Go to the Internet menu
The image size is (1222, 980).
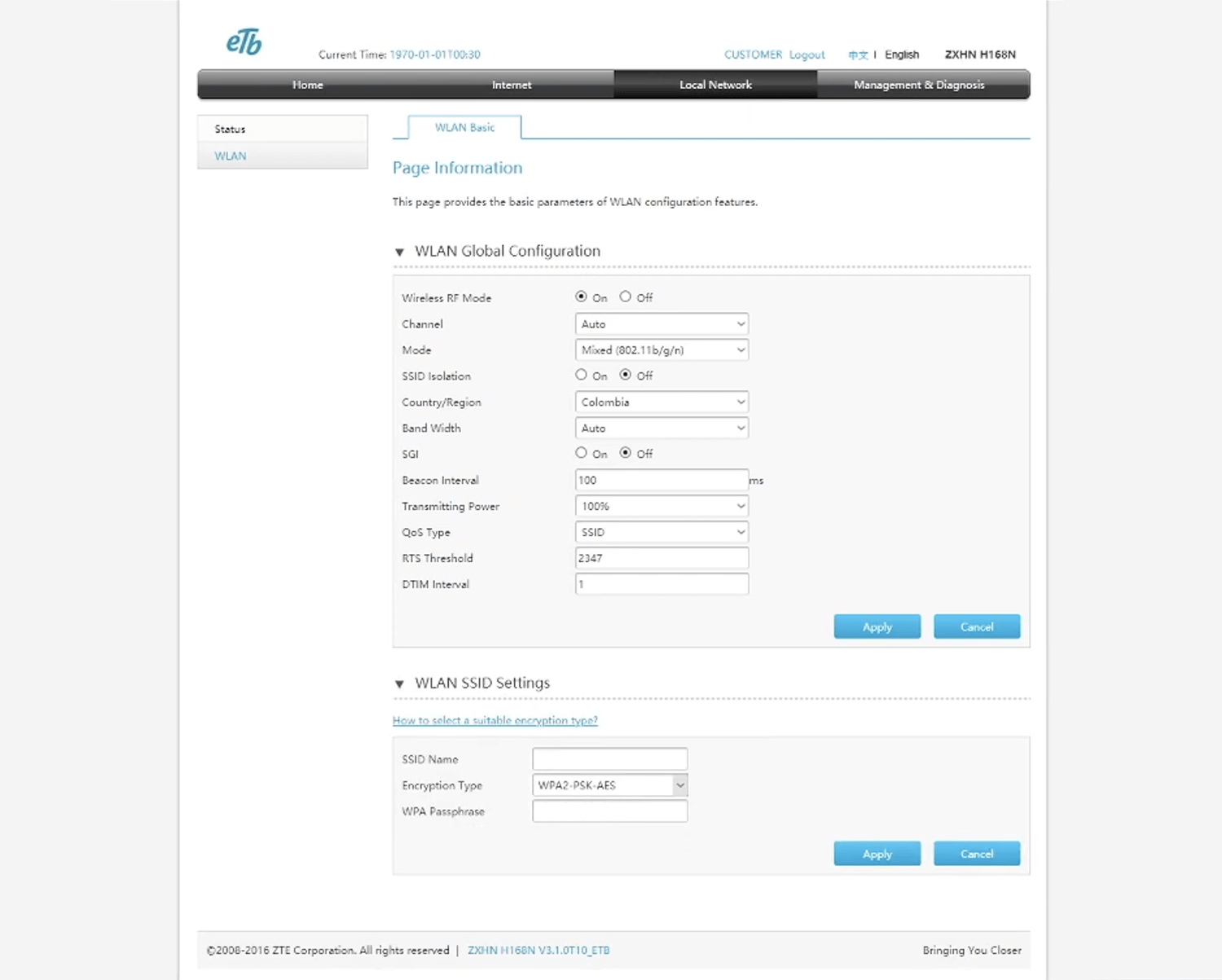pos(511,85)
